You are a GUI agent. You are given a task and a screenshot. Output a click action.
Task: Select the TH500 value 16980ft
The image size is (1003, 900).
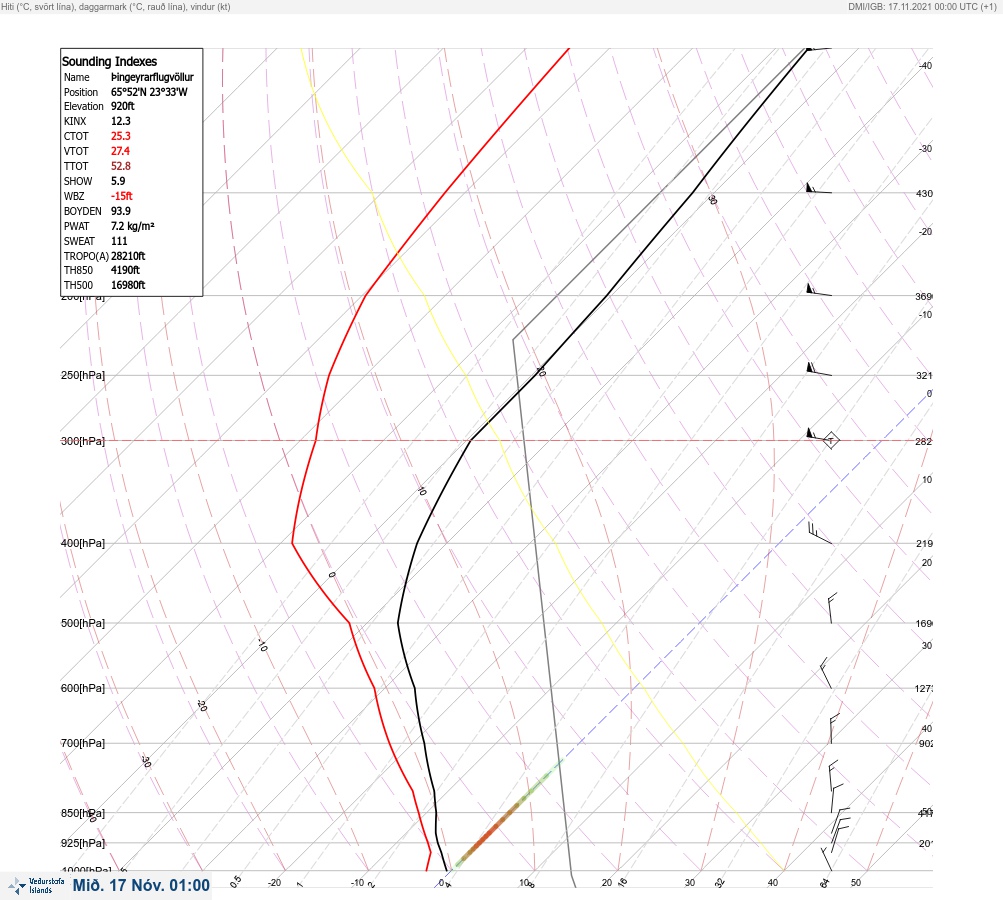point(128,285)
